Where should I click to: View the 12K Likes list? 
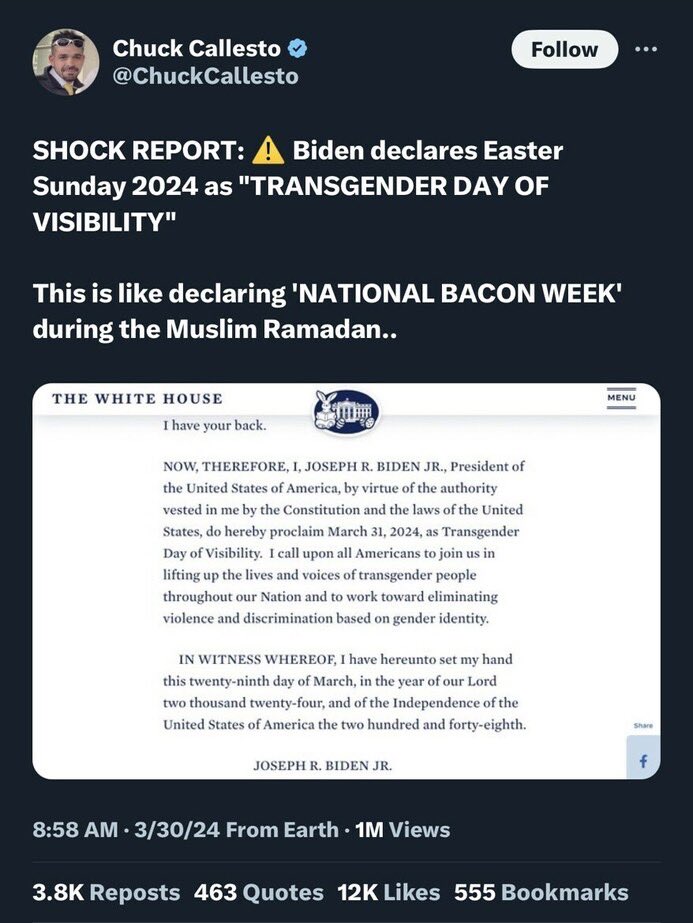(x=390, y=892)
